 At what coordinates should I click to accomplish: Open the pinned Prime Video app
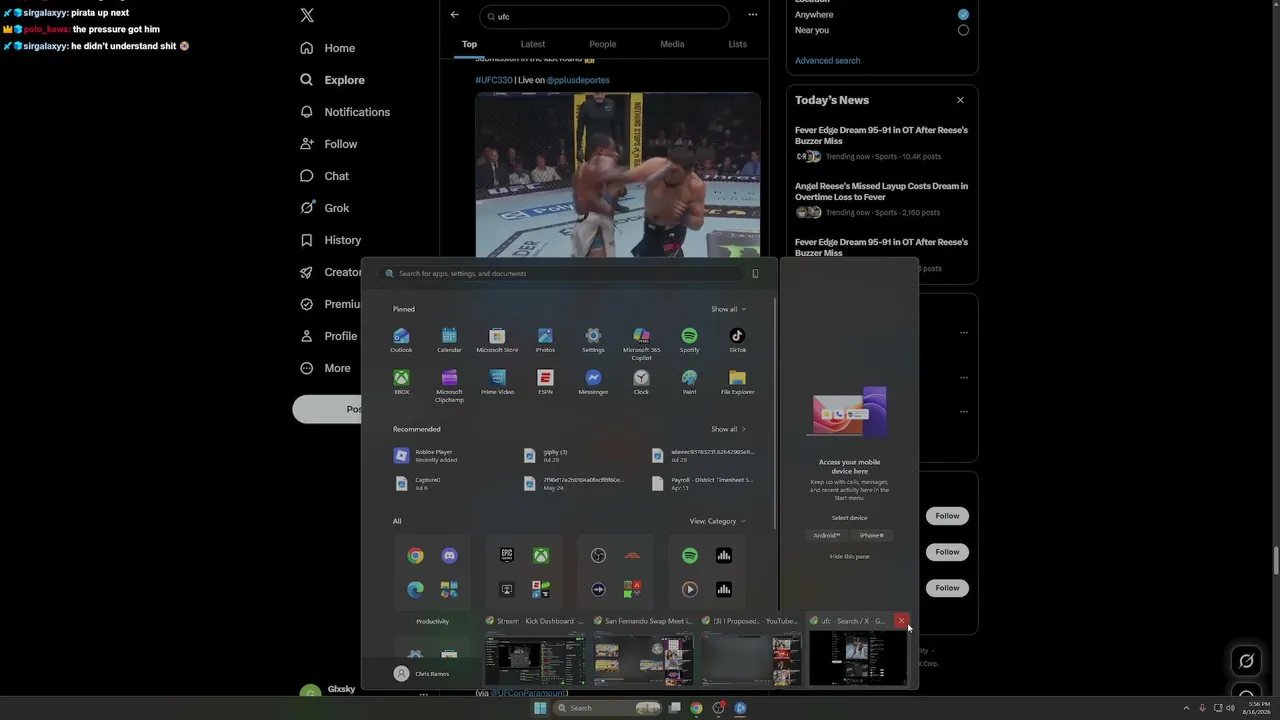[497, 382]
